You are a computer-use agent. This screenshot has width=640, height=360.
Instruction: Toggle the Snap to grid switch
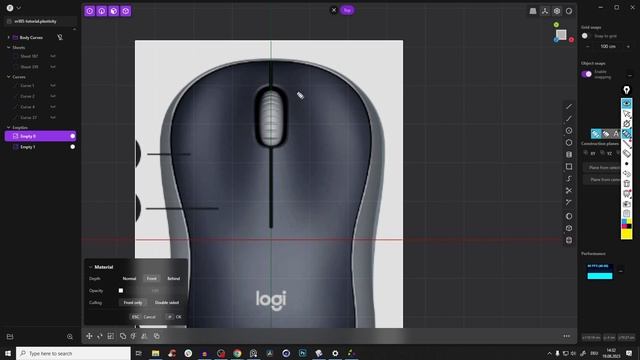(x=586, y=36)
